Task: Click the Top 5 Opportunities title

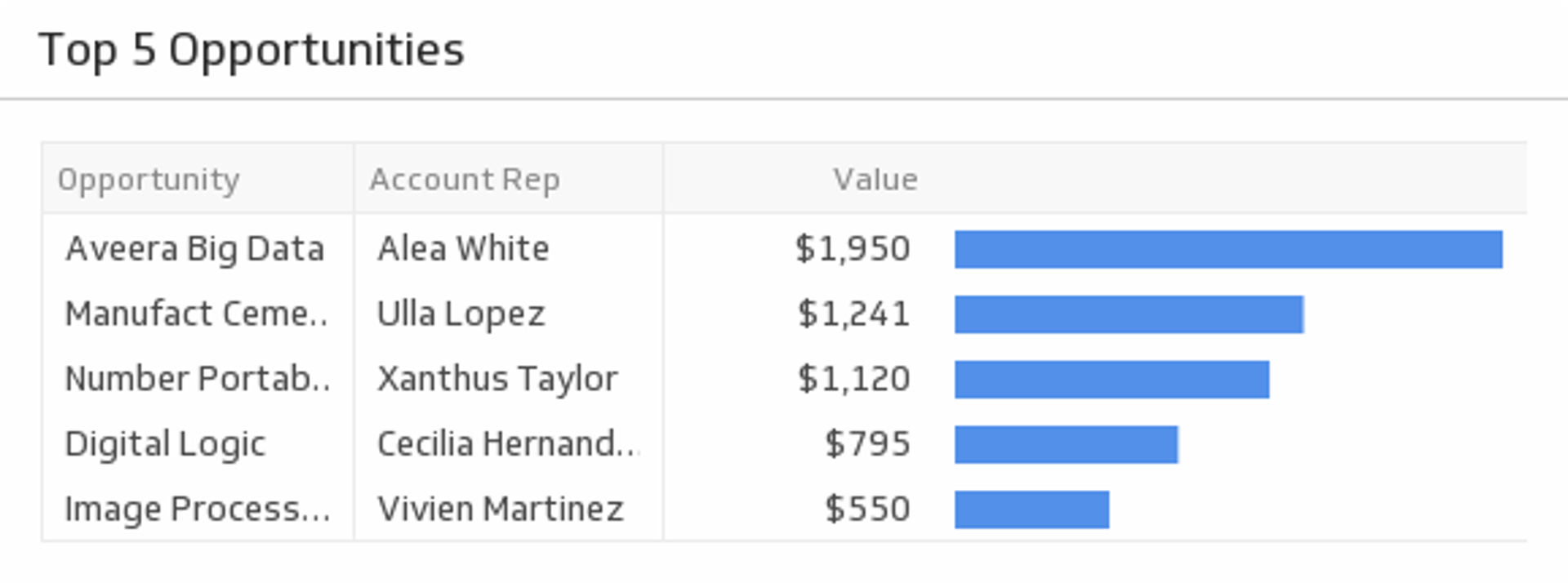Action: coord(252,51)
